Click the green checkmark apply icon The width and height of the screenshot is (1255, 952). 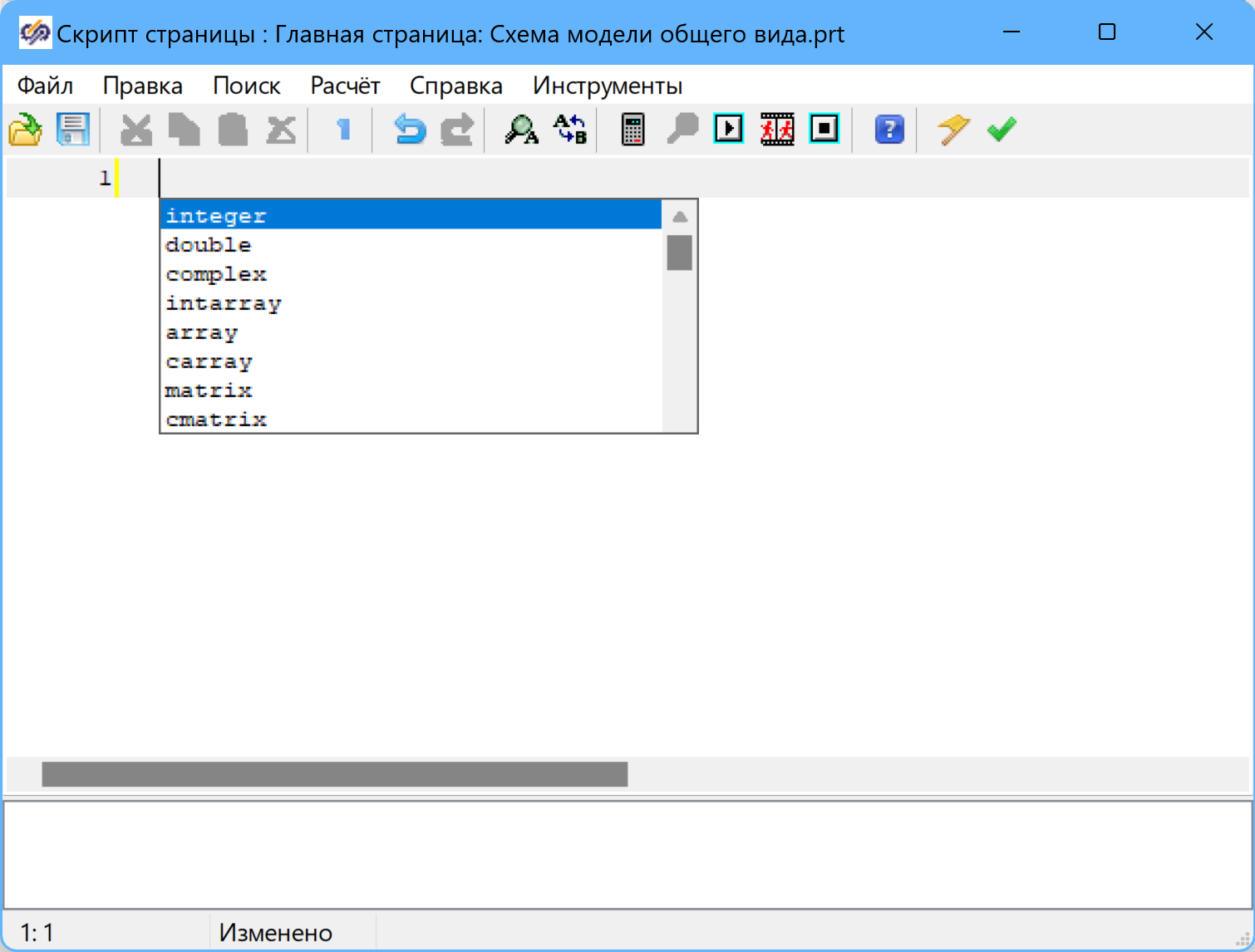pyautogui.click(x=1002, y=130)
